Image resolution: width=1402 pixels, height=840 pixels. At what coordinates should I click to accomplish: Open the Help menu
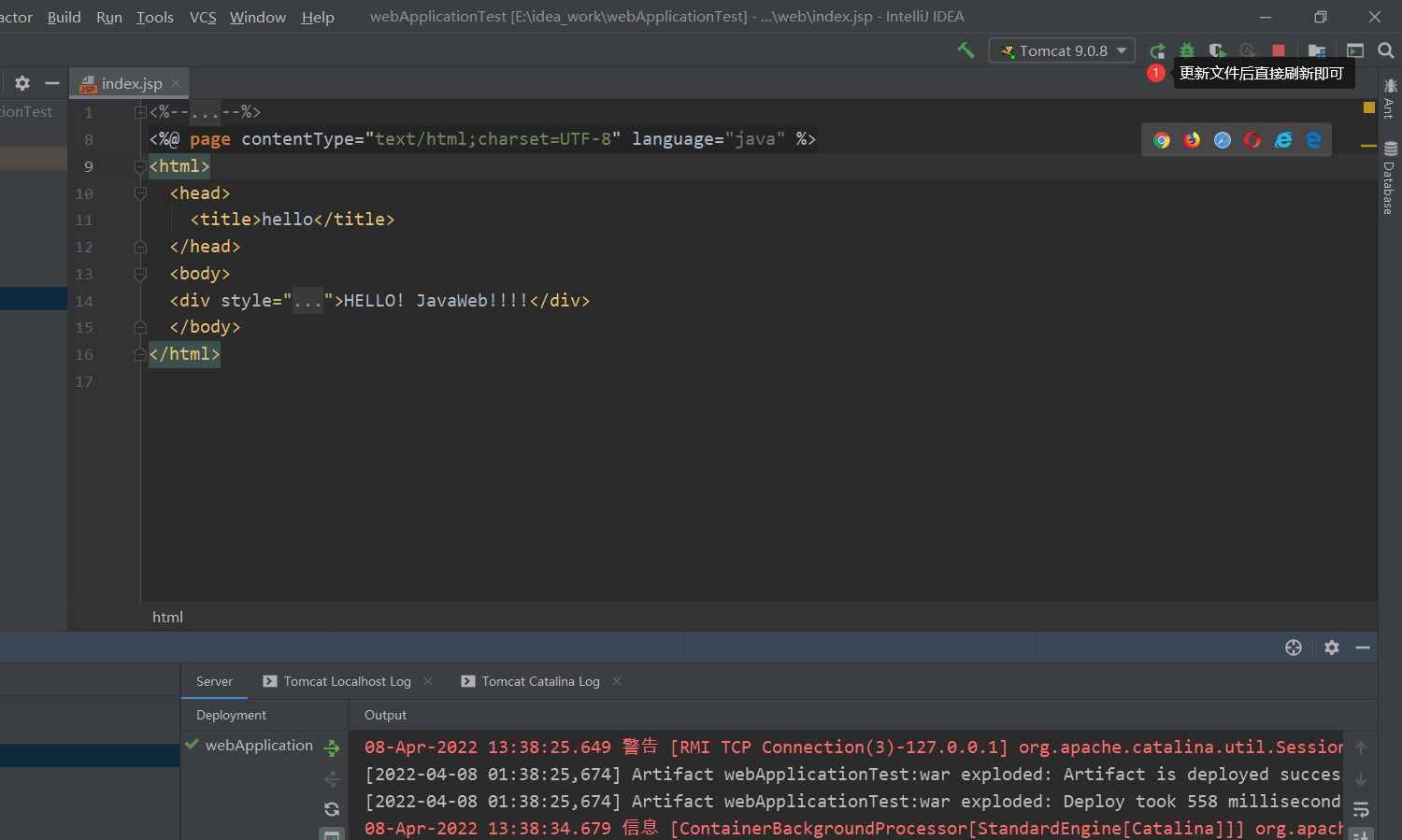[318, 17]
